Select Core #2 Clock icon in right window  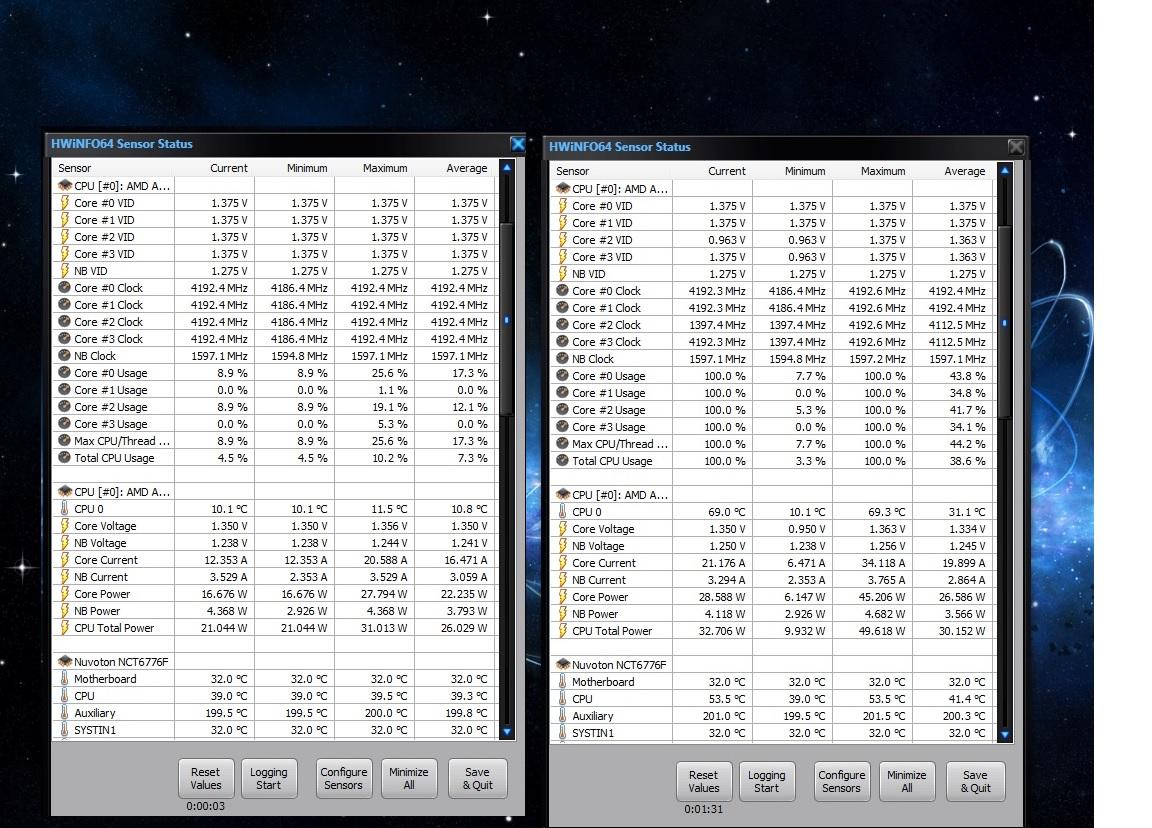tap(563, 325)
